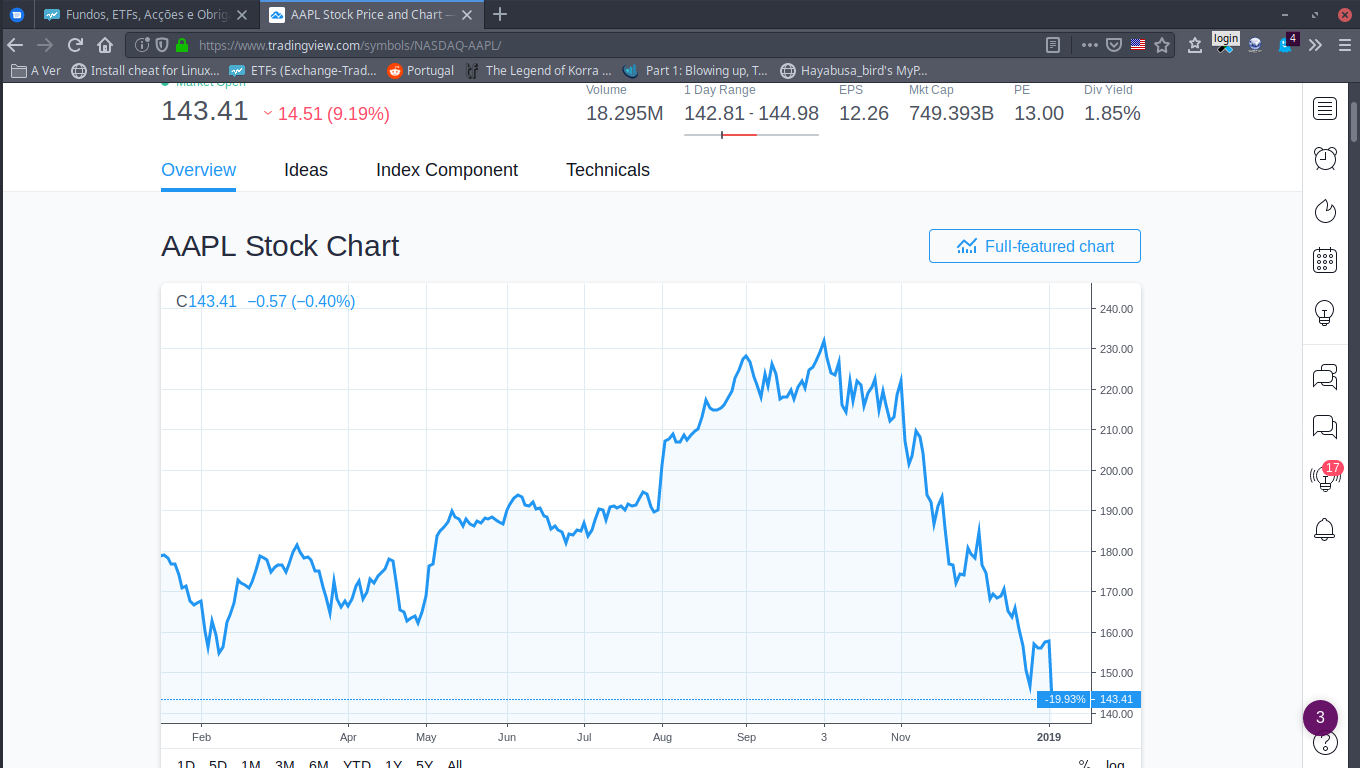
Task: Open the alarm clock alerts icon
Action: [1325, 158]
